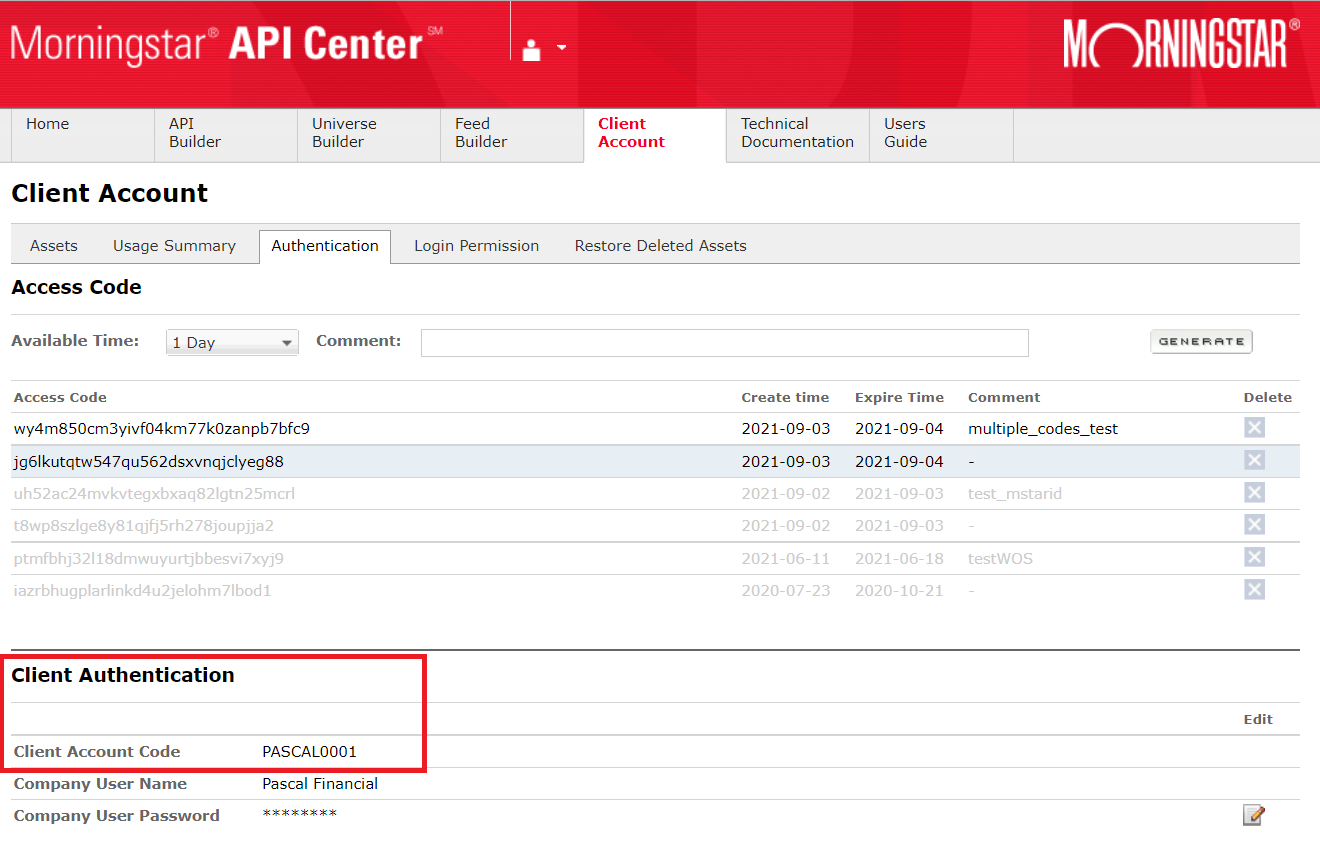Image resolution: width=1320 pixels, height=859 pixels.
Task: Click the multiple_codes_test comment cell
Action: (1043, 429)
